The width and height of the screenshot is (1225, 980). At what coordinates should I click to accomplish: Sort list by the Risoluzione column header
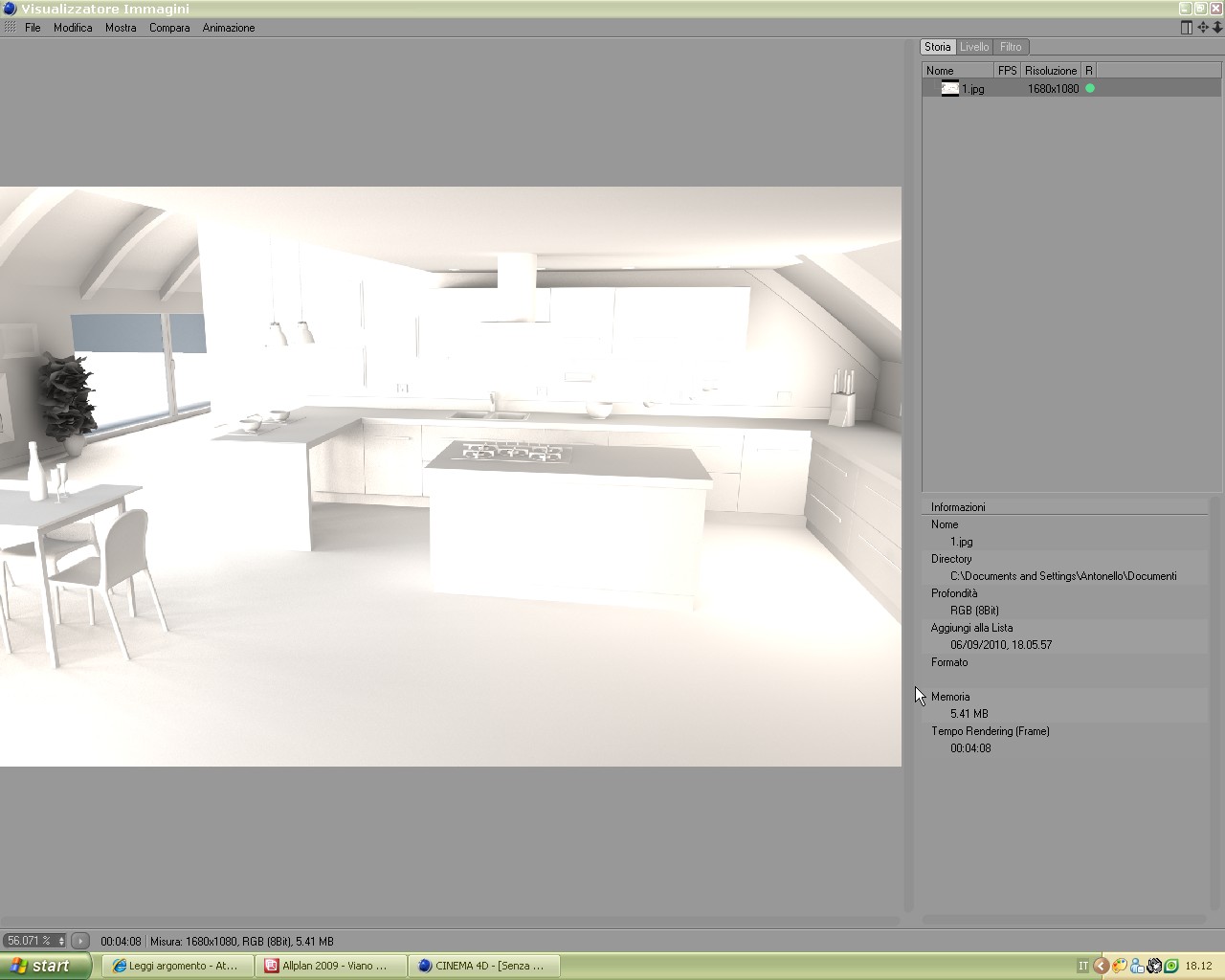tap(1051, 70)
